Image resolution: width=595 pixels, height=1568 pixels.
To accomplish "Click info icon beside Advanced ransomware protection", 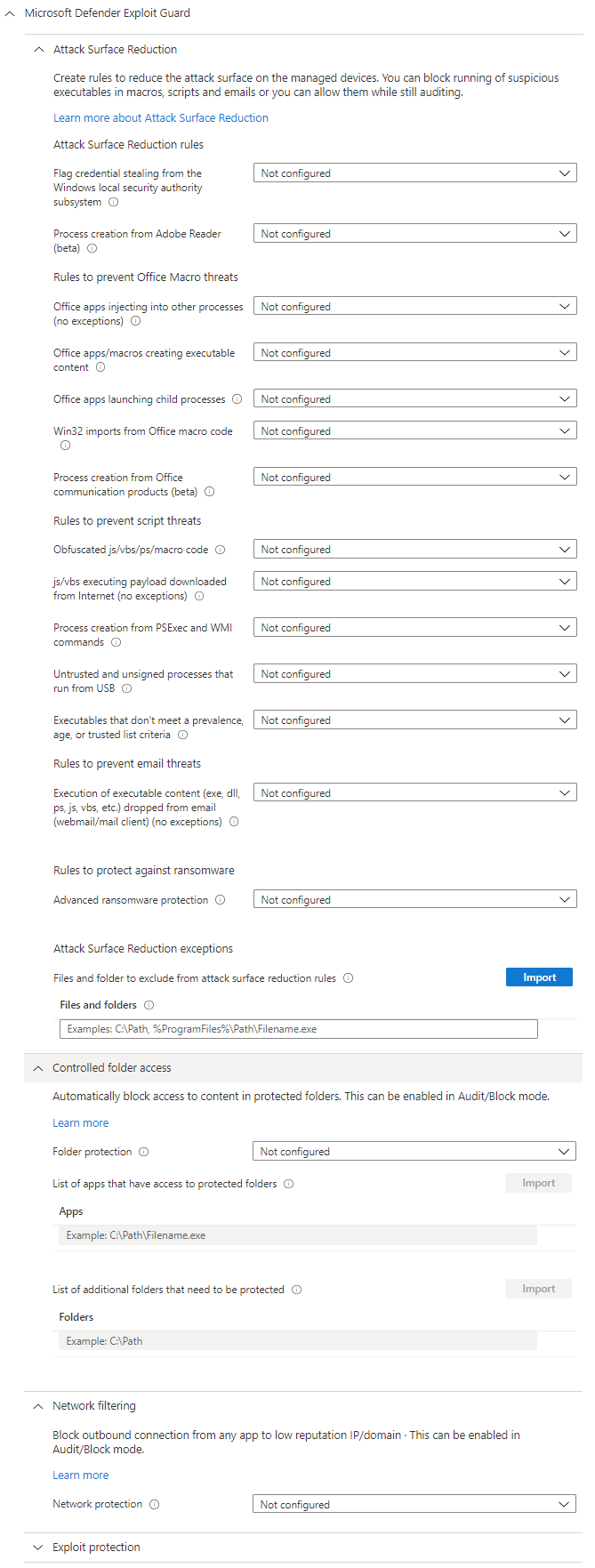I will pyautogui.click(x=221, y=900).
